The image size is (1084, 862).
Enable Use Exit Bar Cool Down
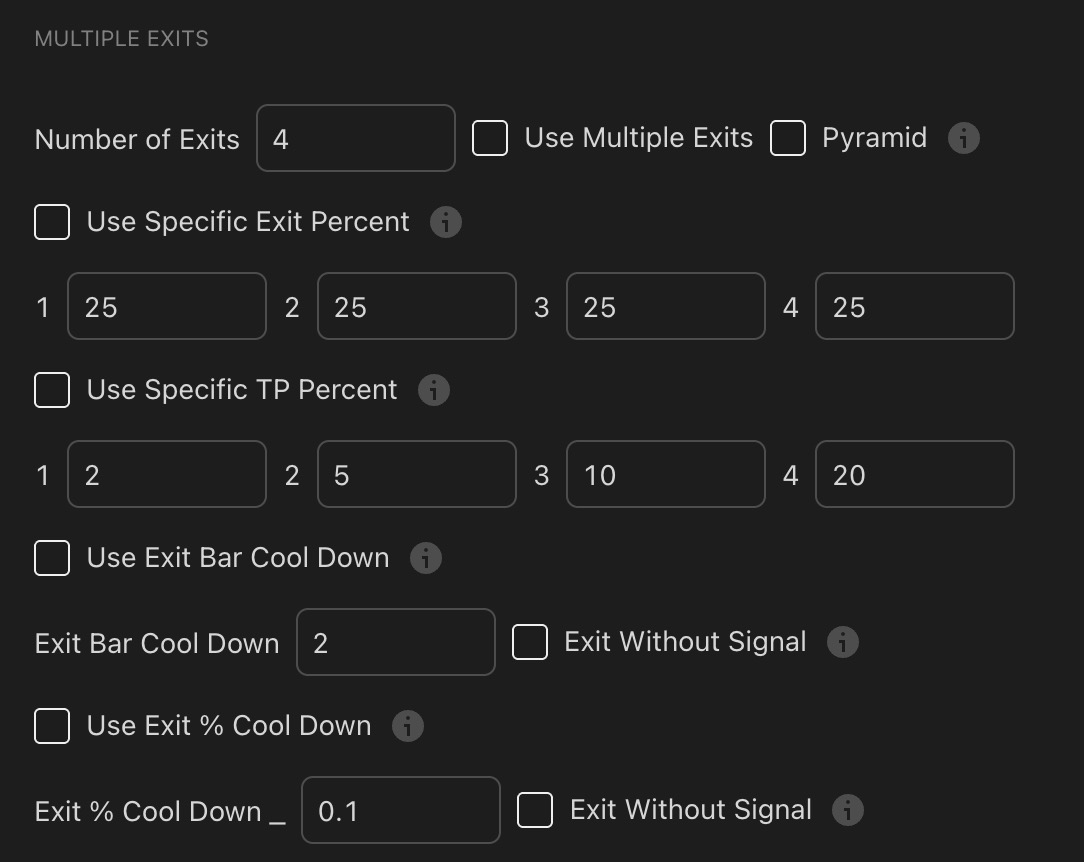coord(51,558)
